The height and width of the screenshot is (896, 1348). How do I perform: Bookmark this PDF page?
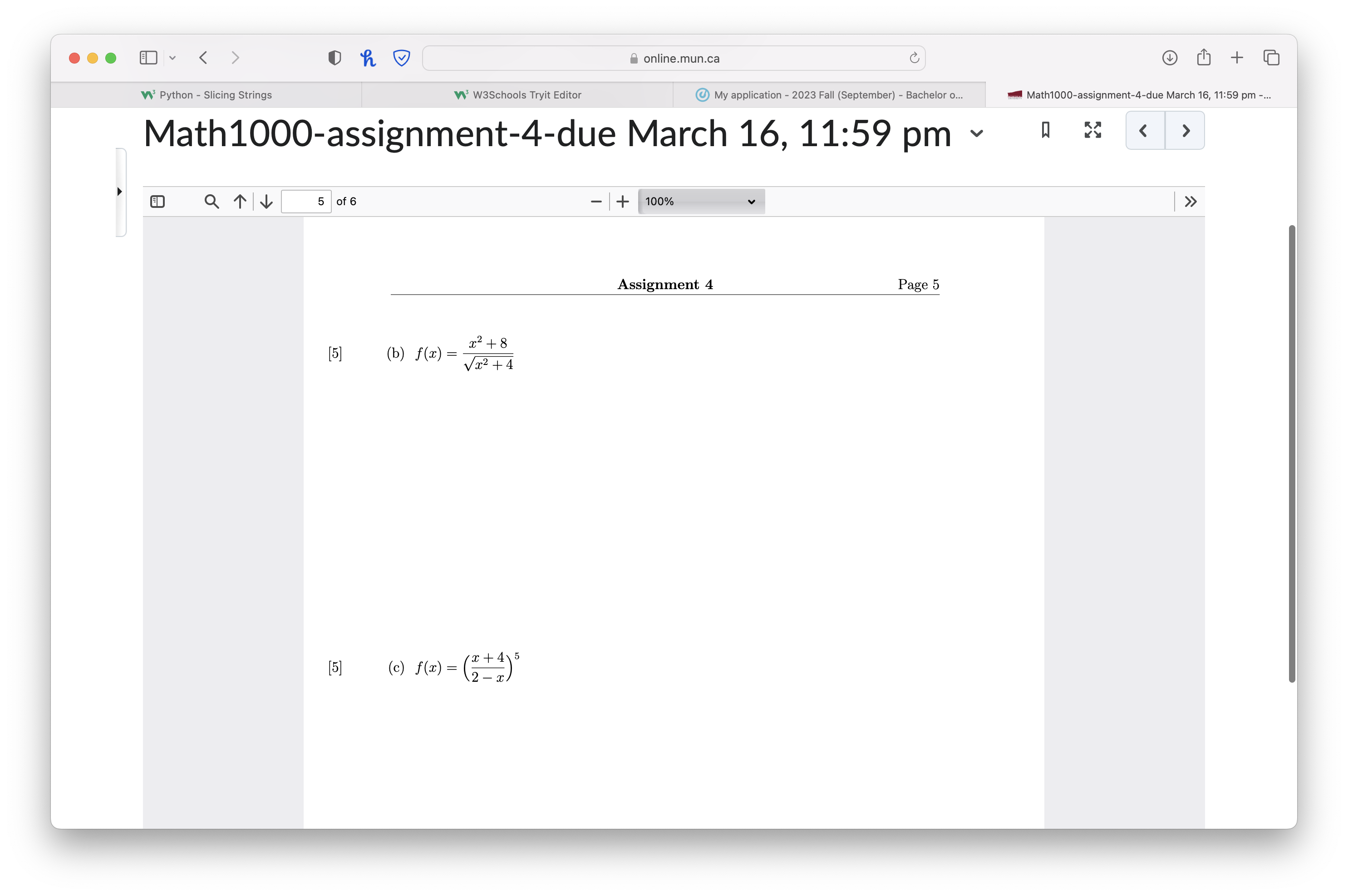tap(1045, 130)
